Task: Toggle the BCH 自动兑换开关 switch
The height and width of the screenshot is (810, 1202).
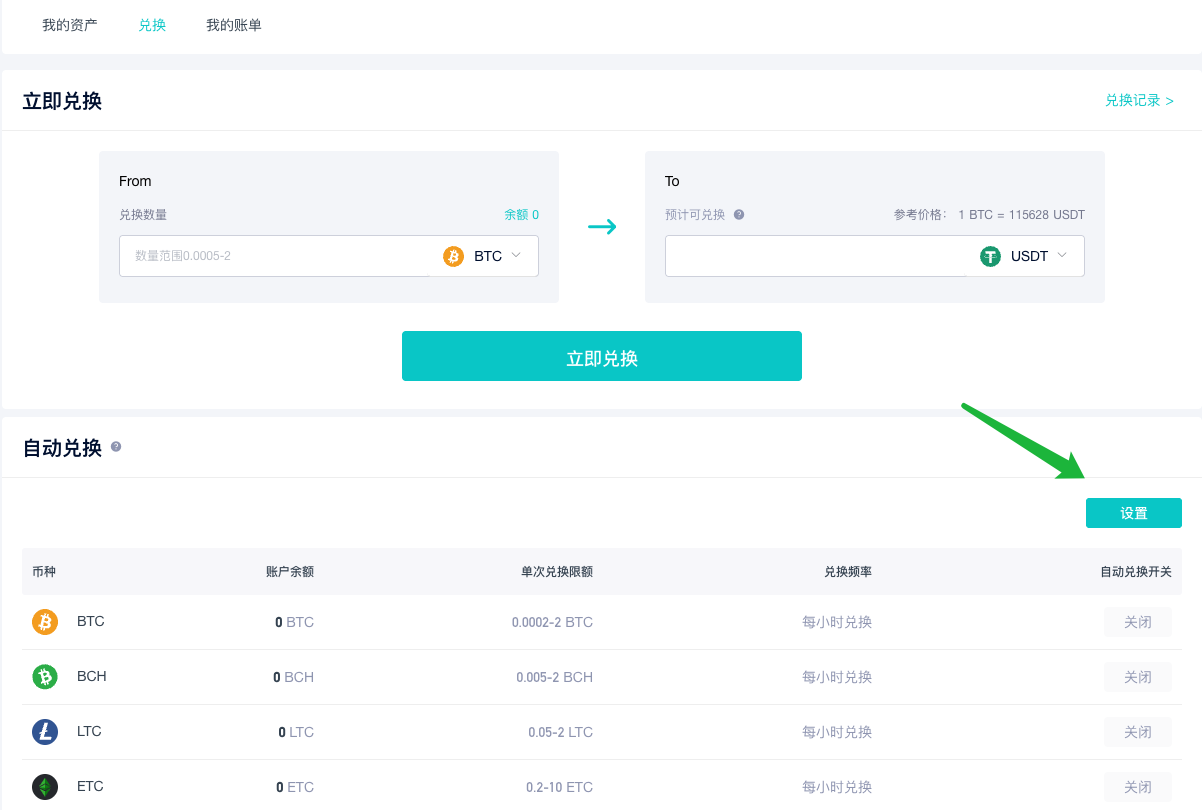Action: [1137, 676]
